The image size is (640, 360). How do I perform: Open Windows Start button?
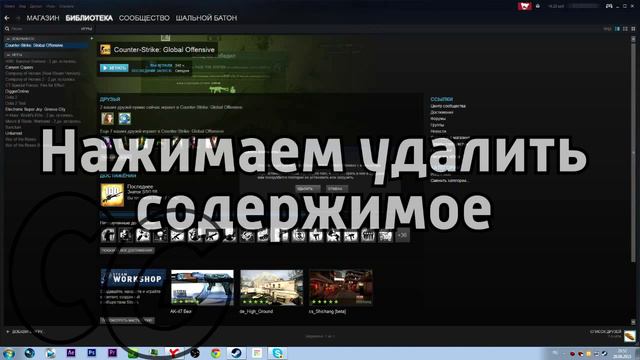tap(9, 353)
